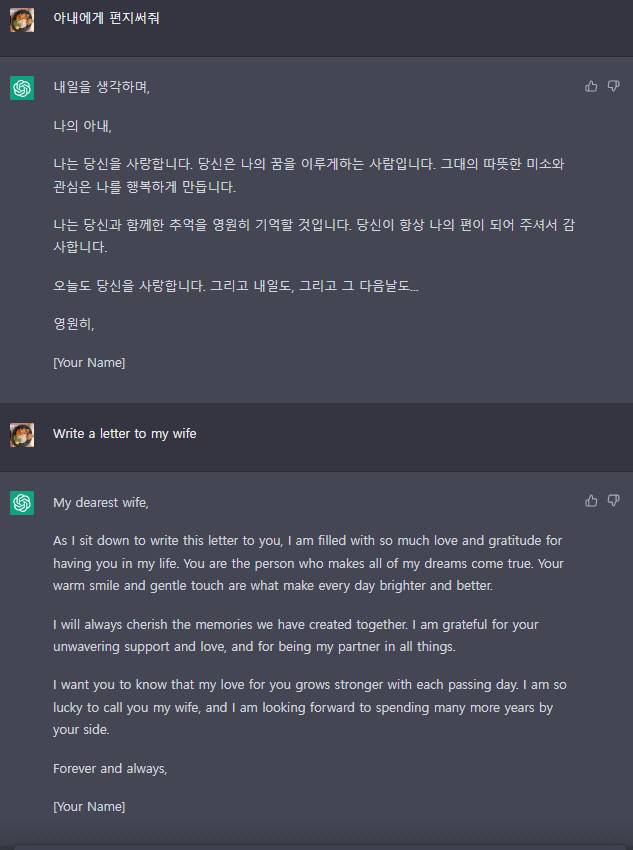The width and height of the screenshot is (633, 850).
Task: Click the closing "영원히,"
Action: pyautogui.click(x=70, y=323)
